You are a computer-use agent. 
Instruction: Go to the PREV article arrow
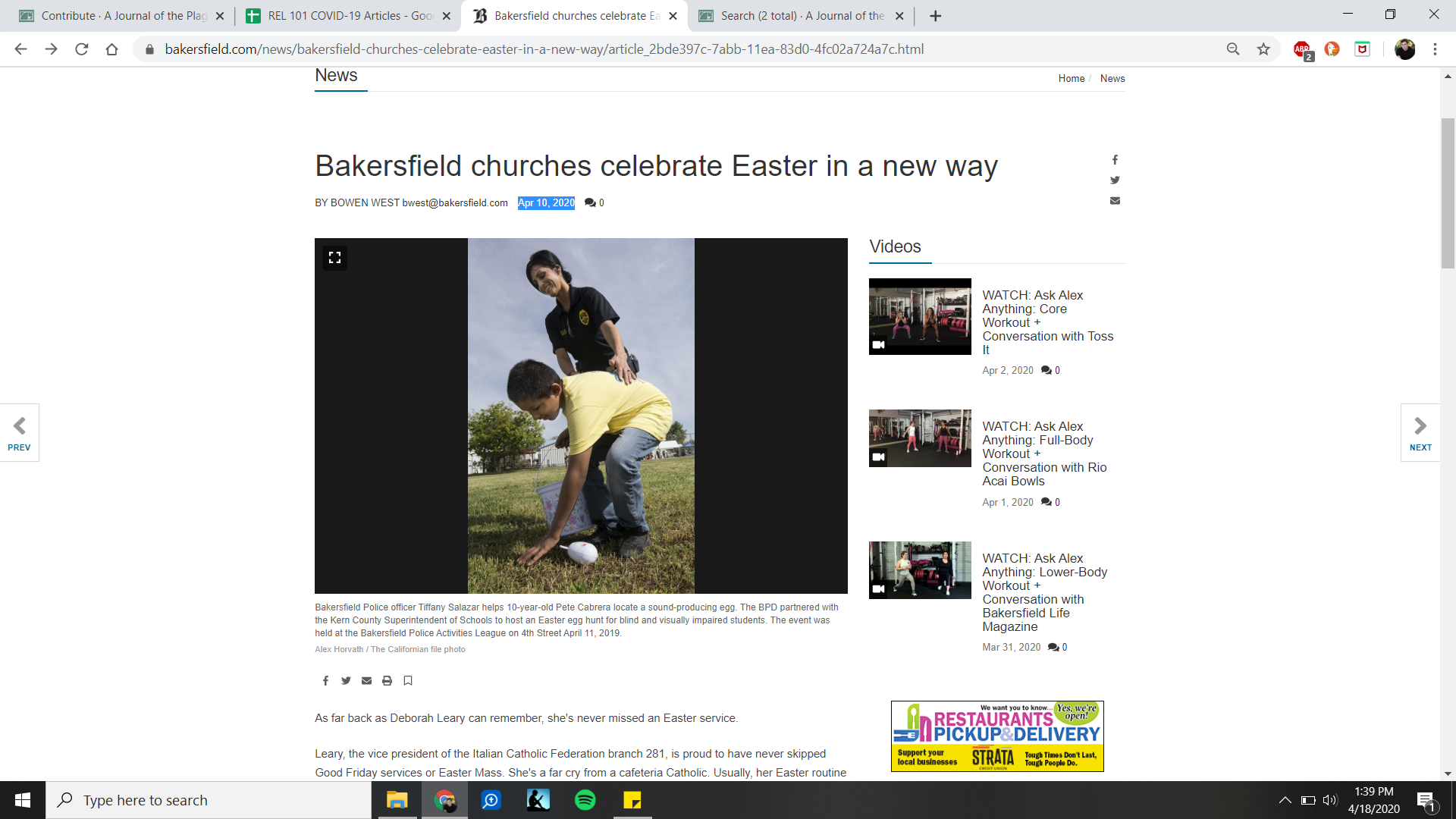click(x=20, y=433)
